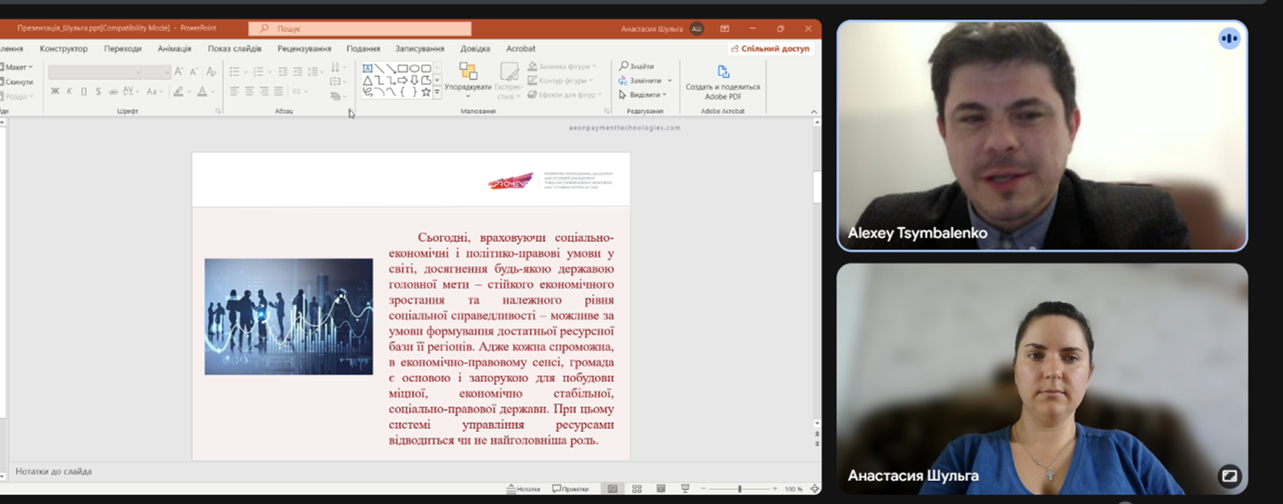The height and width of the screenshot is (504, 1283).
Task: Open the Довідка tab
Action: tap(475, 48)
